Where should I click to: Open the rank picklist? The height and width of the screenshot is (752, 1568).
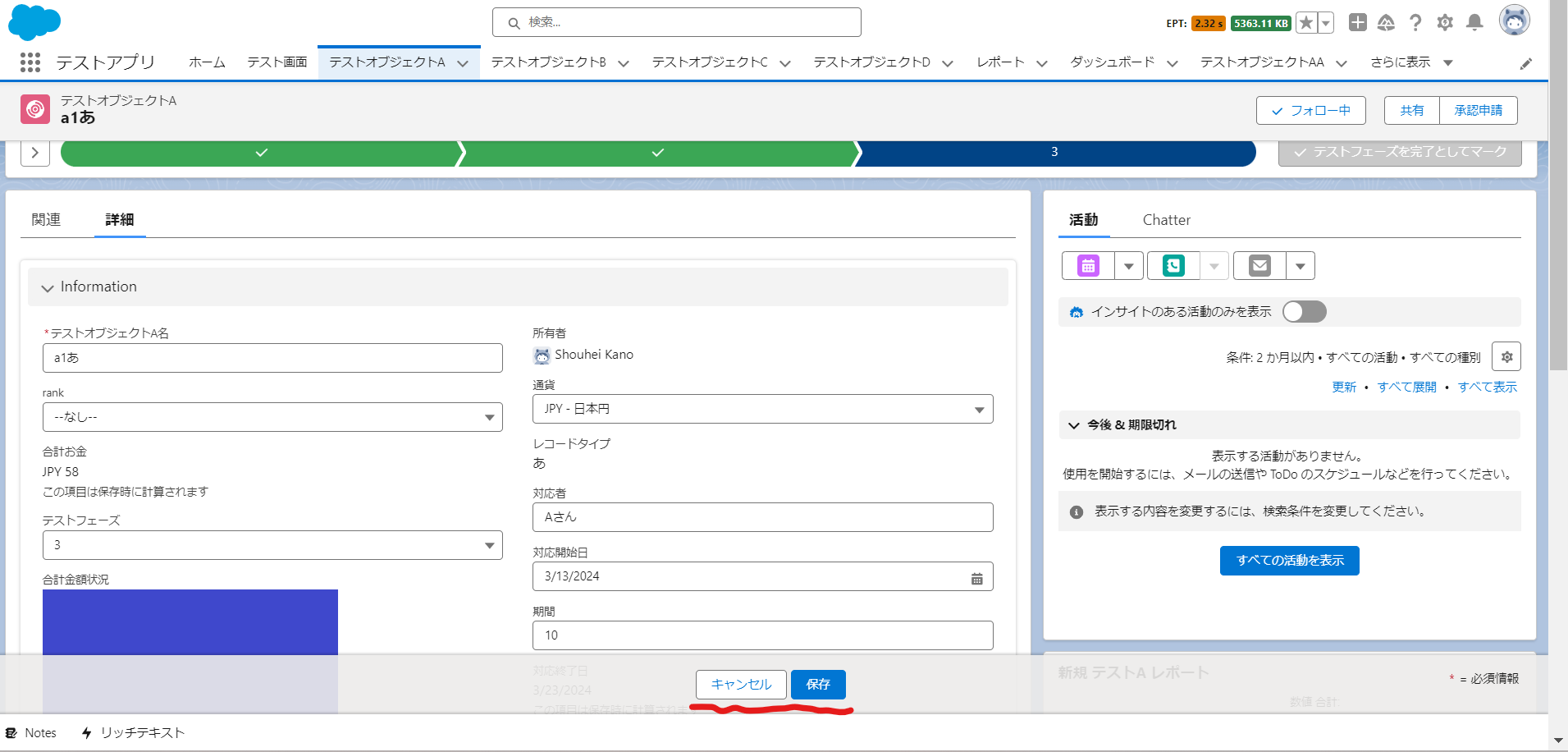(x=272, y=417)
